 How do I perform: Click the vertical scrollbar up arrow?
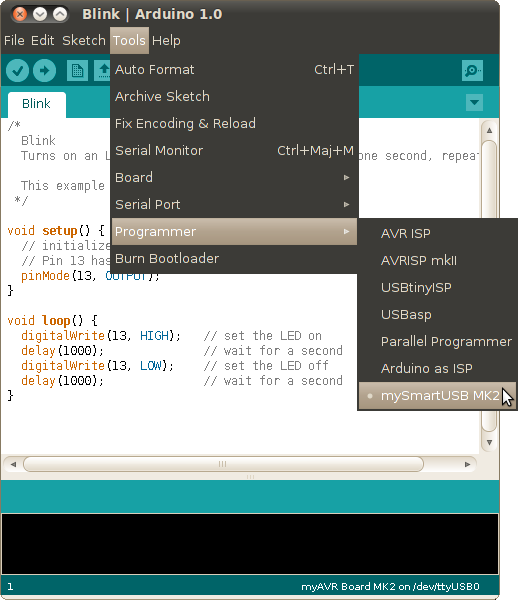(489, 130)
